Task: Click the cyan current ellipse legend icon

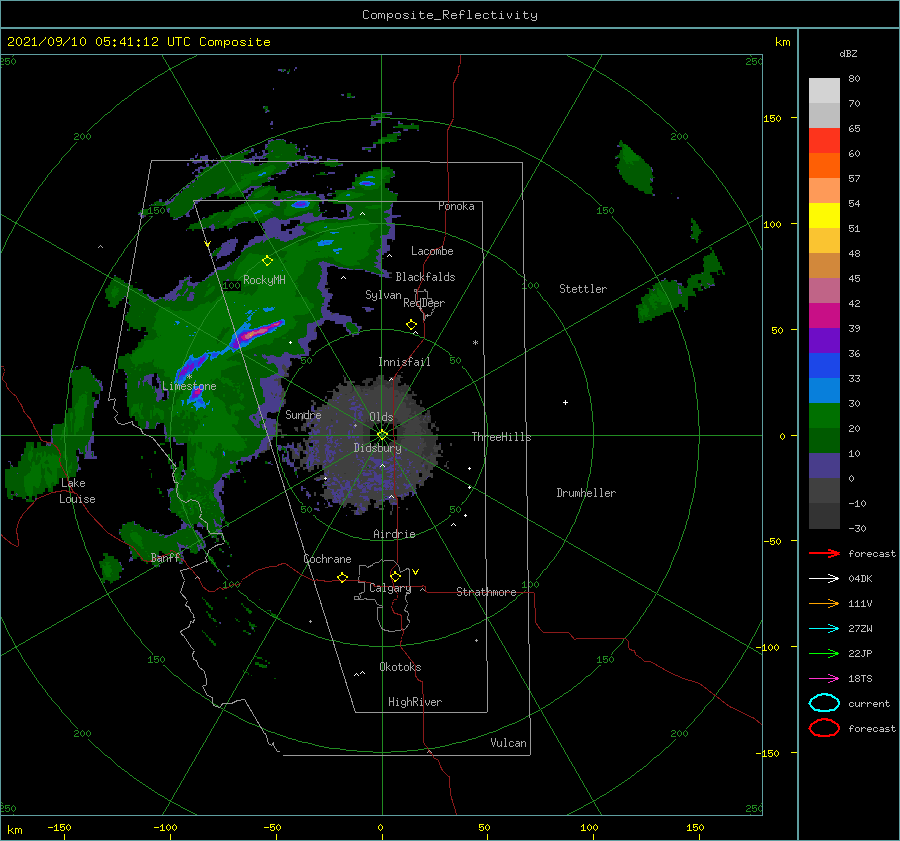Action: coord(824,703)
